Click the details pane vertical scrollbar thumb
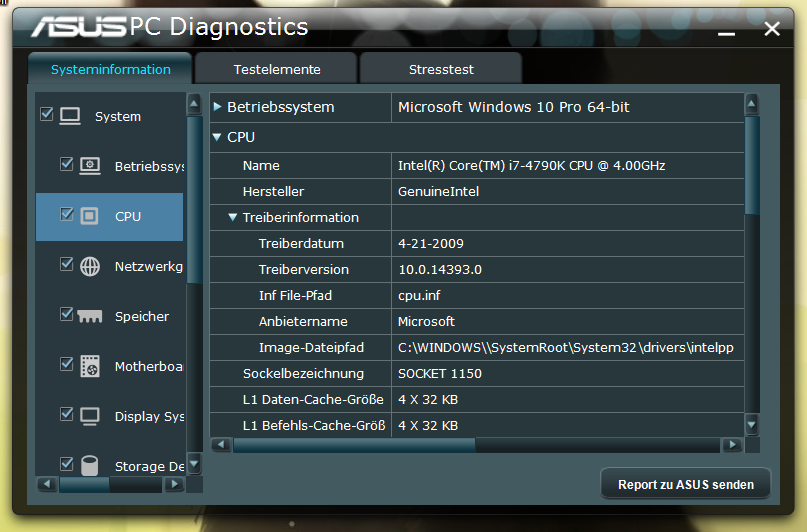The width and height of the screenshot is (807, 532). (751, 166)
